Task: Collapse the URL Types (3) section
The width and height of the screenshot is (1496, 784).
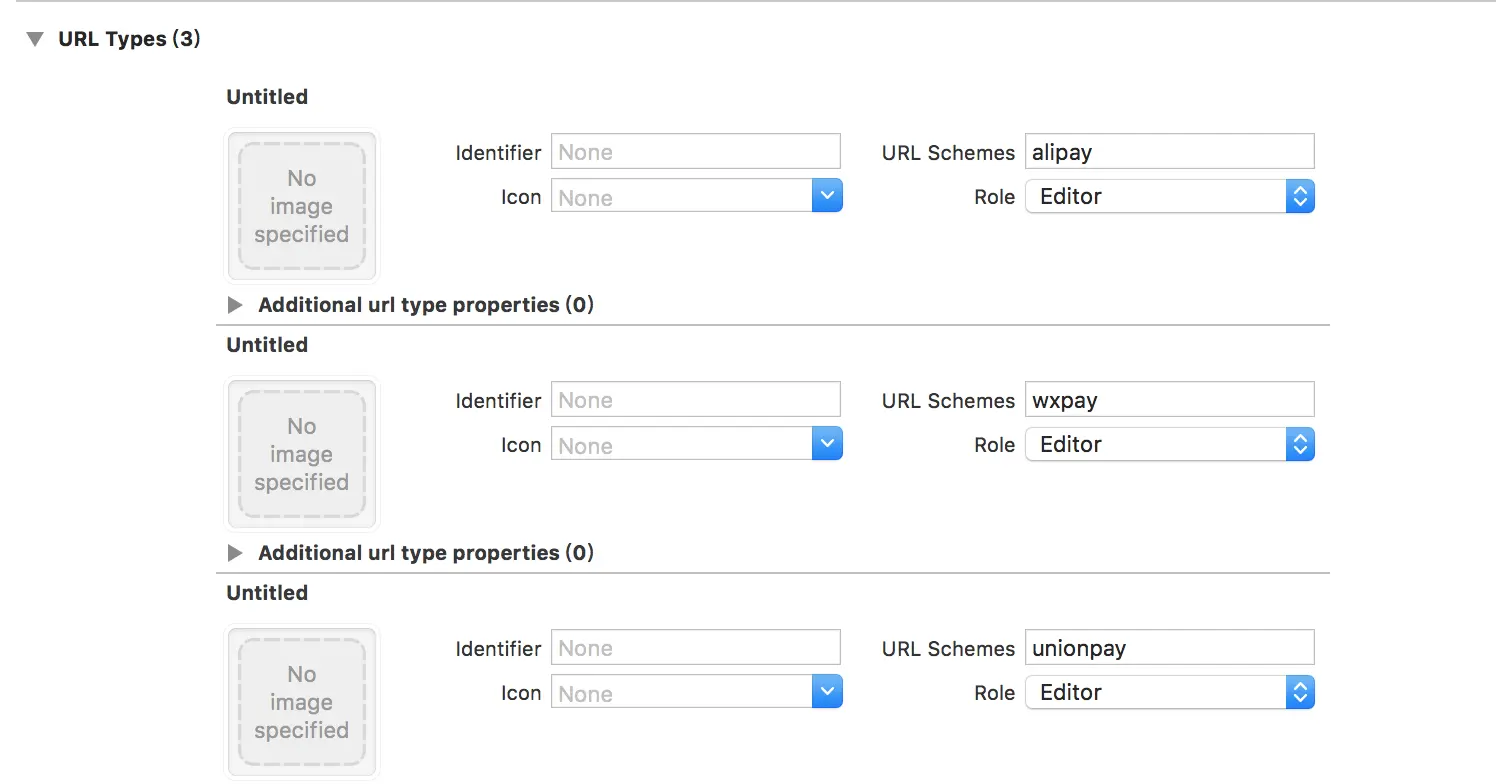Action: click(x=36, y=40)
